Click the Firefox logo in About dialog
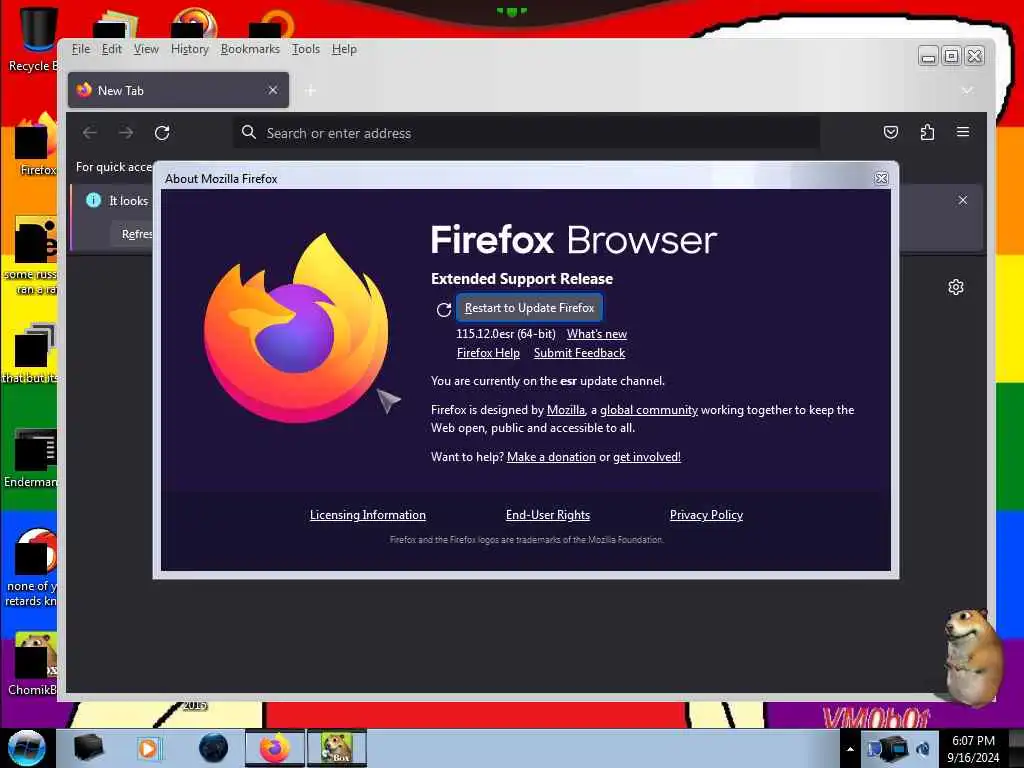 296,328
